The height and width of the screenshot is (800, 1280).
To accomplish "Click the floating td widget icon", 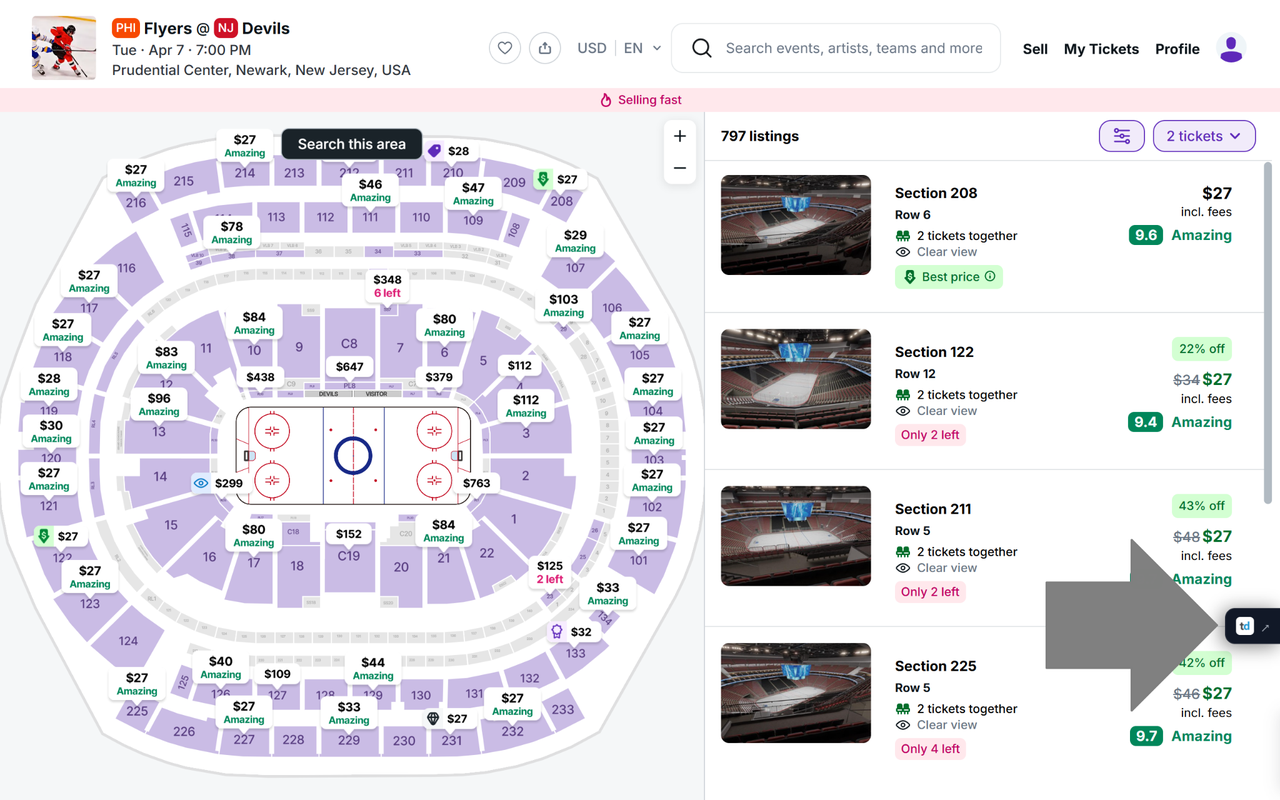I will coord(1245,626).
